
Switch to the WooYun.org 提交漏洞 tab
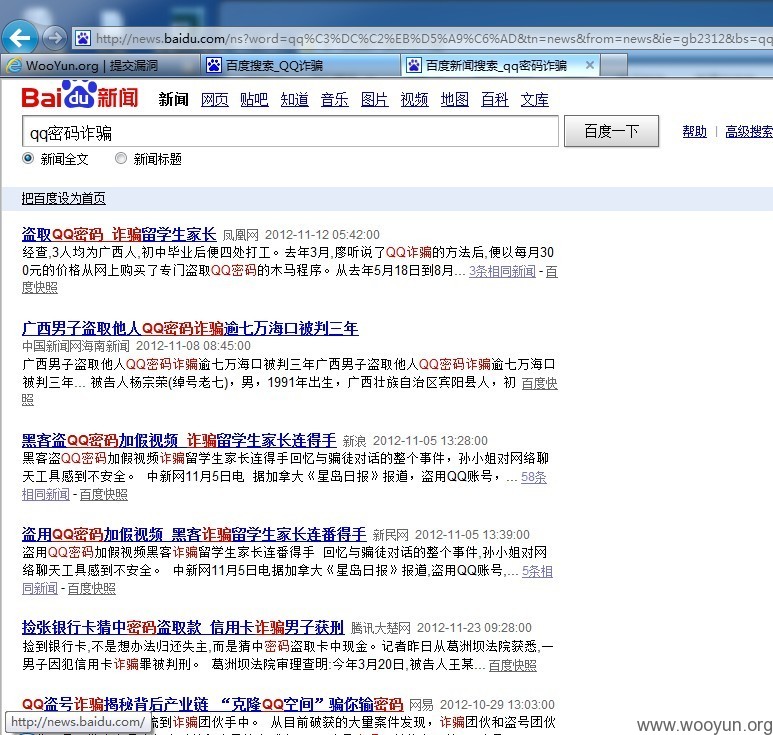coord(100,65)
